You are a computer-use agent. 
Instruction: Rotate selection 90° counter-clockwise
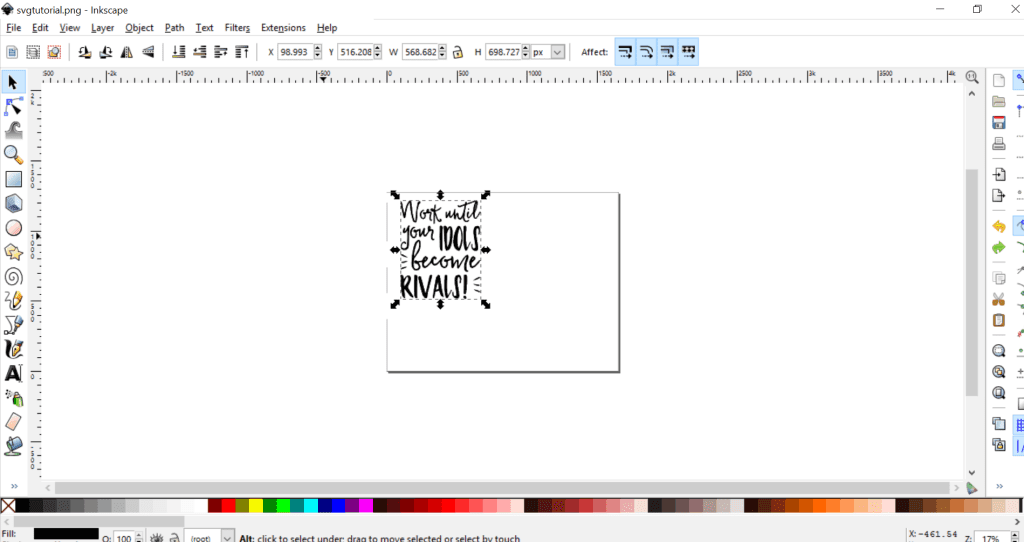[x=84, y=52]
